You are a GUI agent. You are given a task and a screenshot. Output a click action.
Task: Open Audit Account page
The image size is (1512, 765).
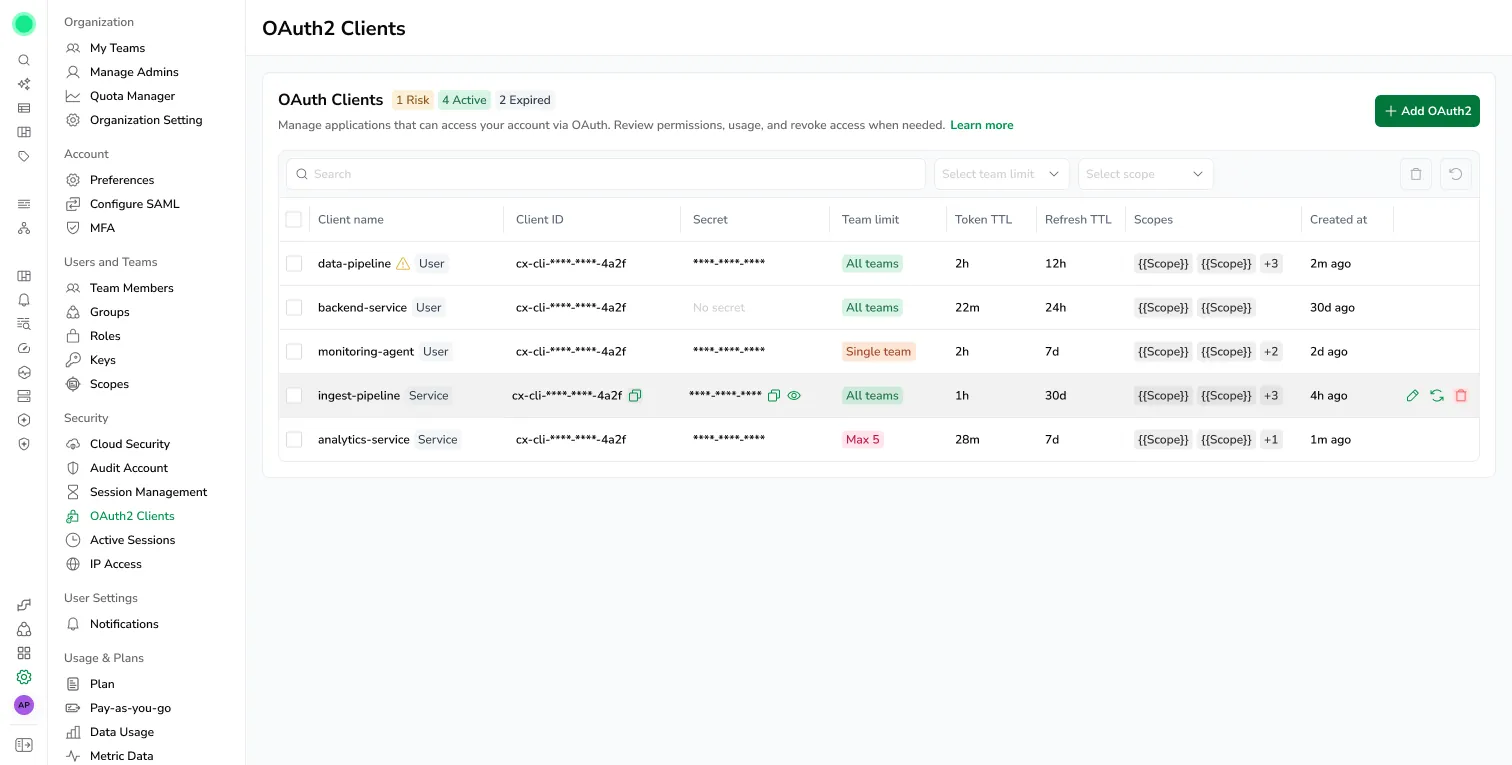click(129, 468)
